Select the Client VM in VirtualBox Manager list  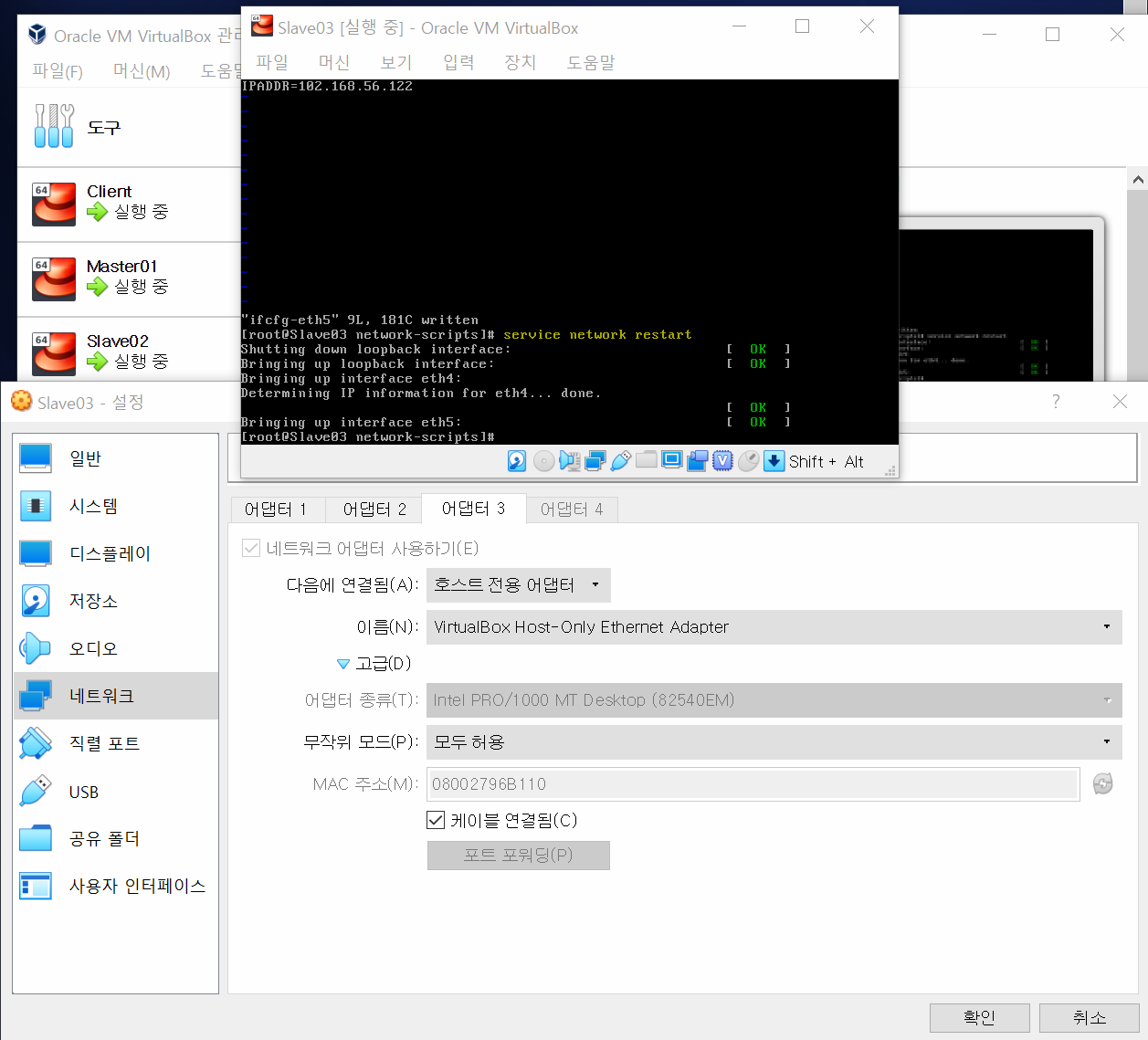pyautogui.click(x=129, y=205)
